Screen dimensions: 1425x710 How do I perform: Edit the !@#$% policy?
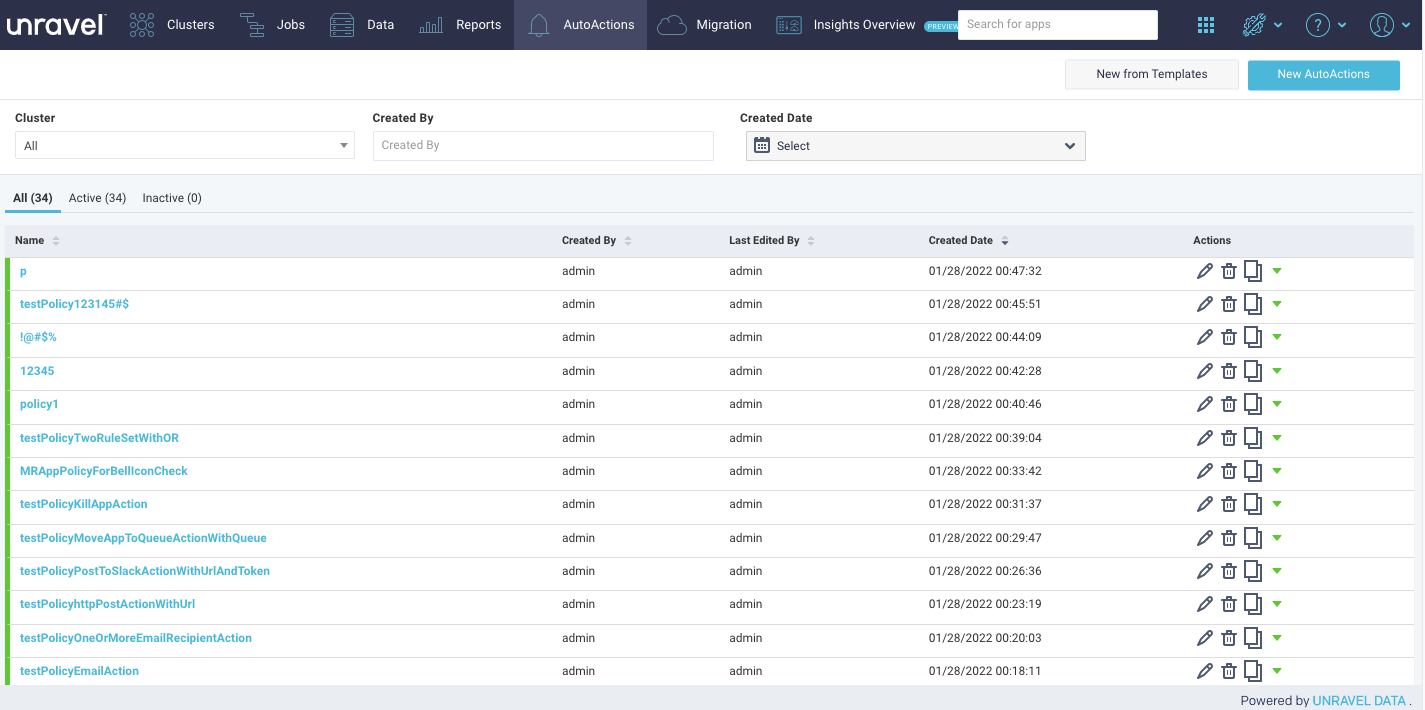point(1205,338)
